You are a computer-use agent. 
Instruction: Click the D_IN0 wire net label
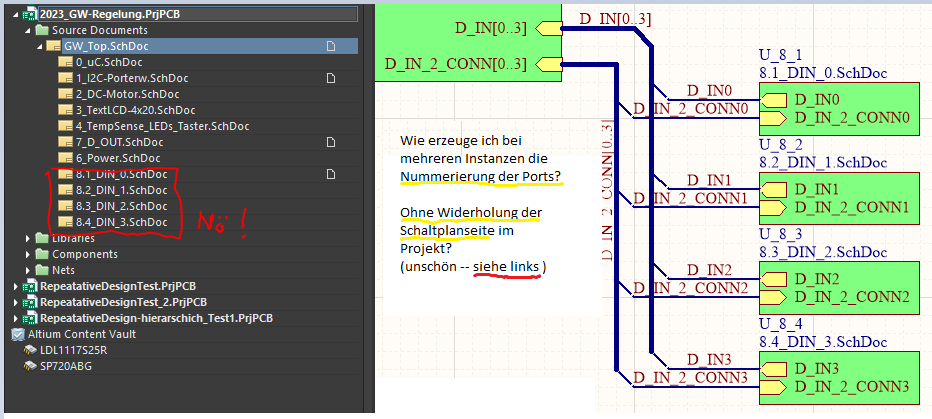coord(710,91)
